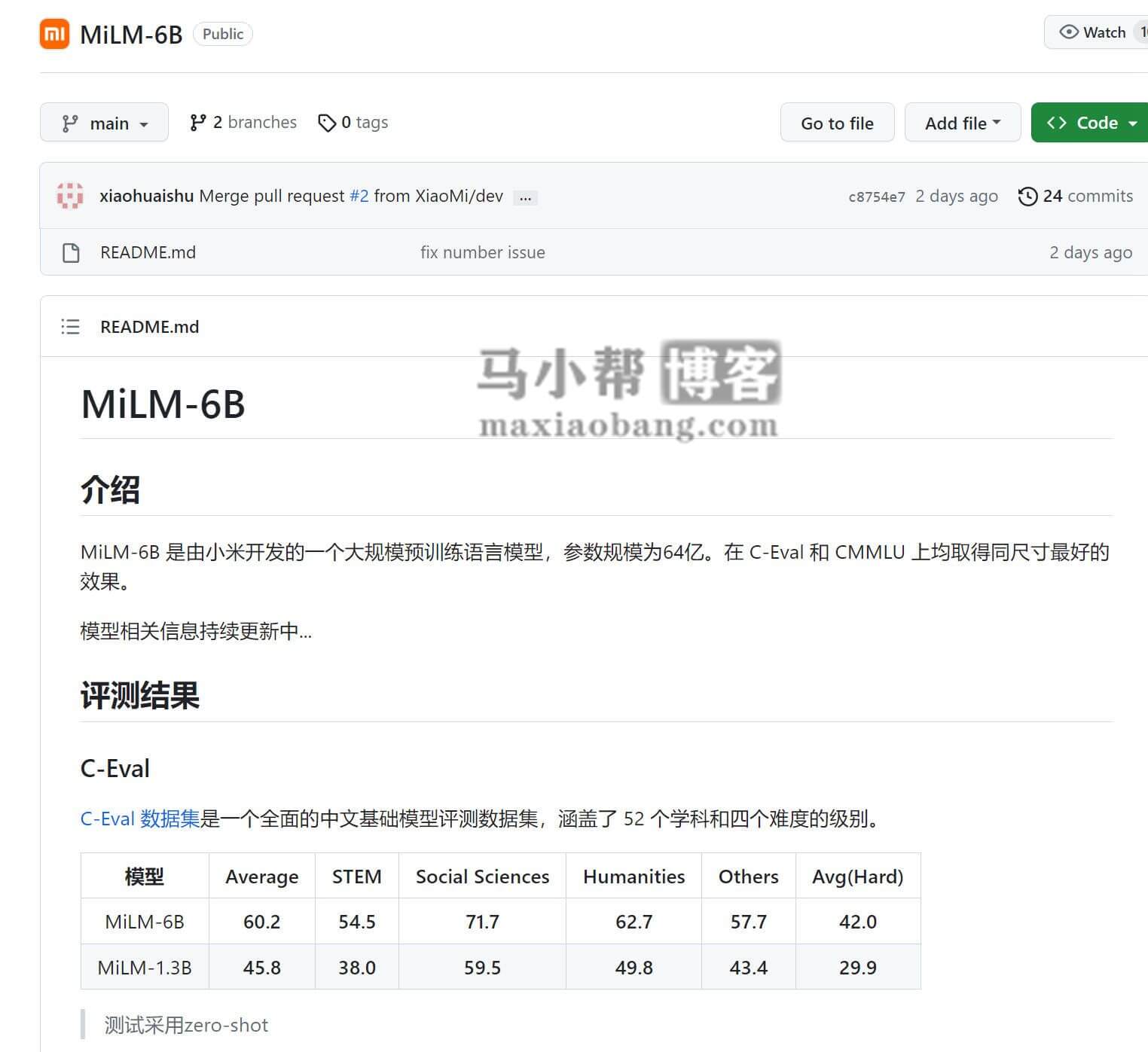View the 2 branches page
The image size is (1148, 1052).
coord(255,122)
